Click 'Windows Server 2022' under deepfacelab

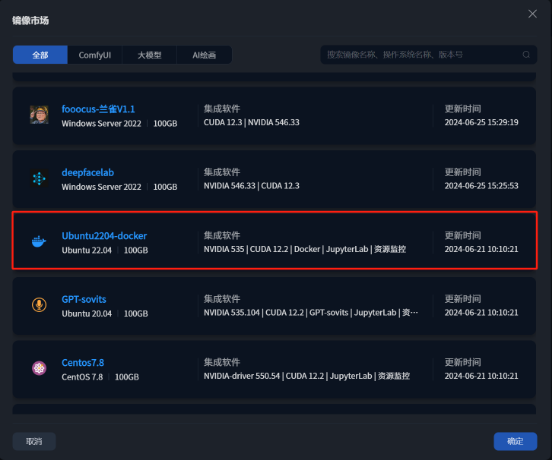(101, 187)
